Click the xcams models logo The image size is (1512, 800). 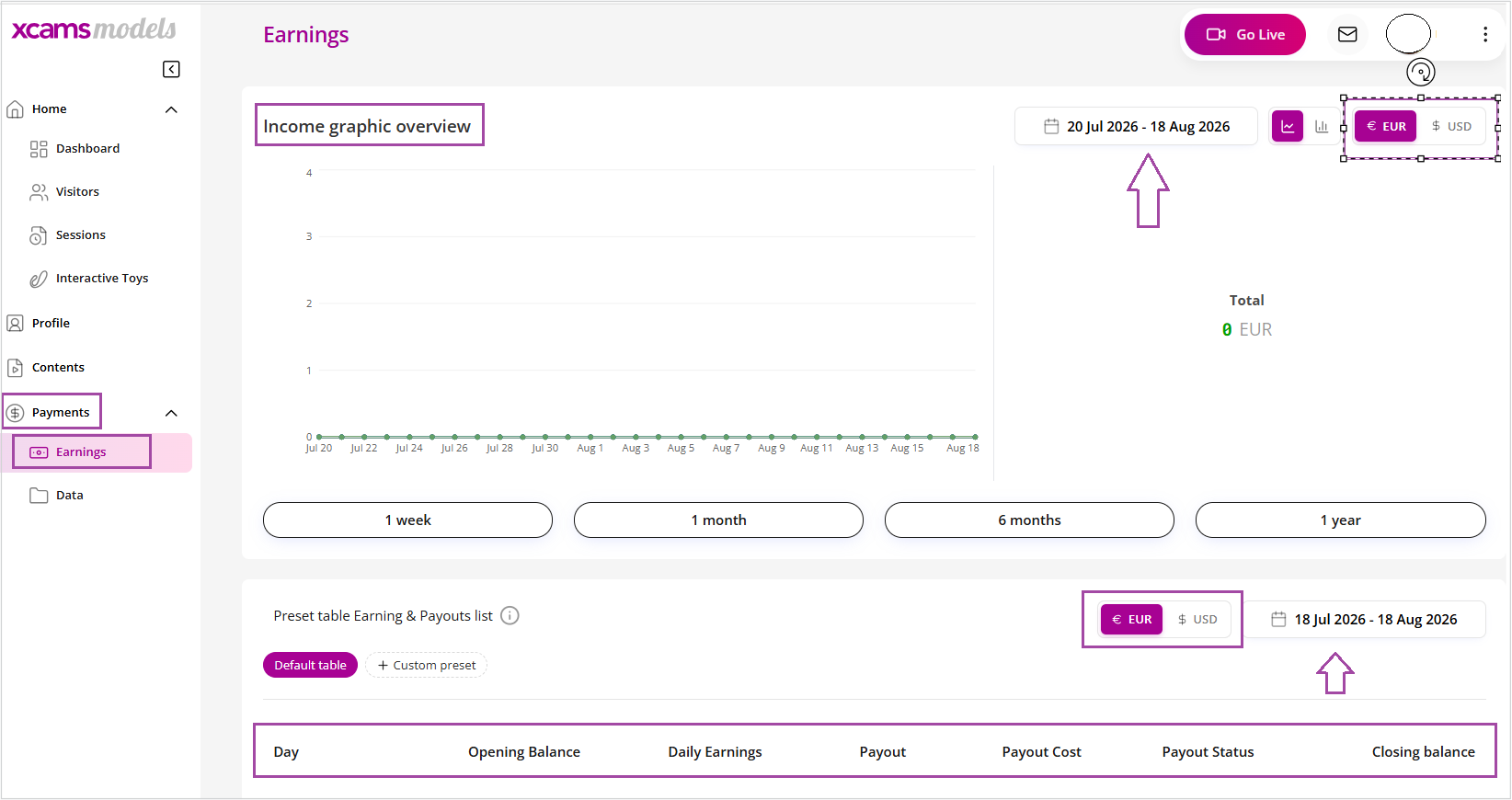point(94,29)
